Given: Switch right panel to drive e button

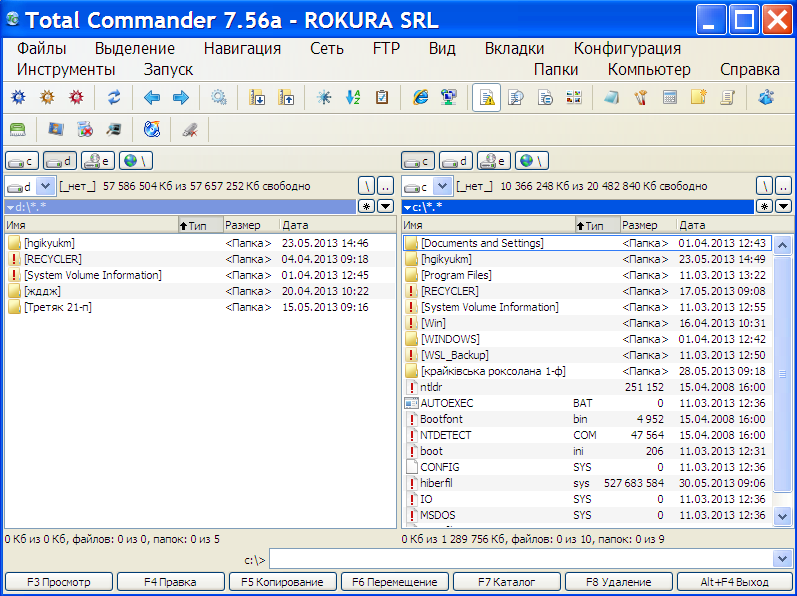Looking at the screenshot, I should pos(494,161).
